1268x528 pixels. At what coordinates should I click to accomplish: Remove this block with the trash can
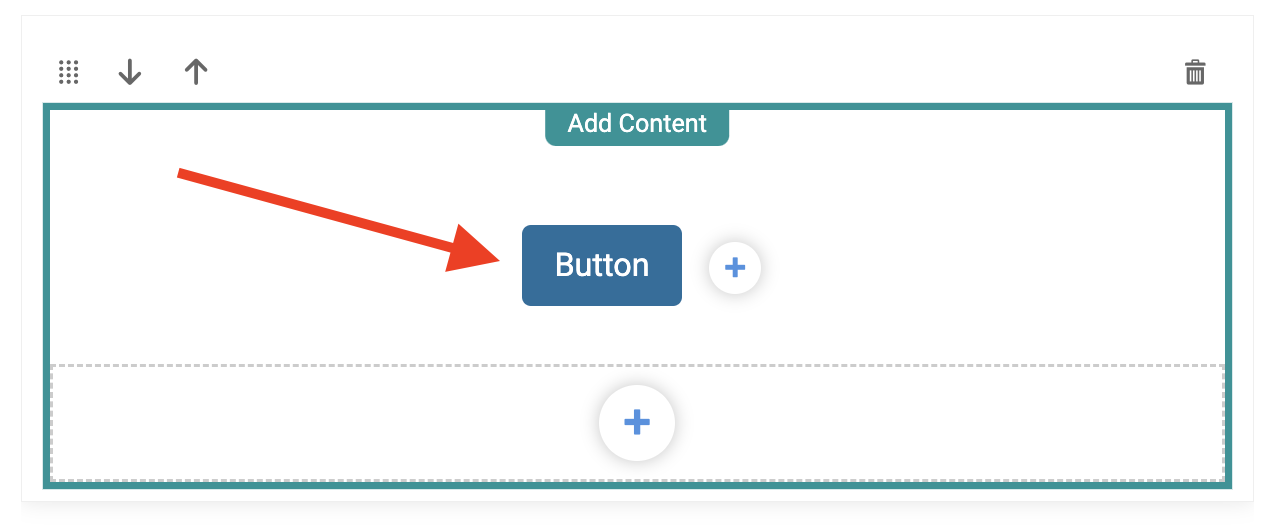(1195, 72)
